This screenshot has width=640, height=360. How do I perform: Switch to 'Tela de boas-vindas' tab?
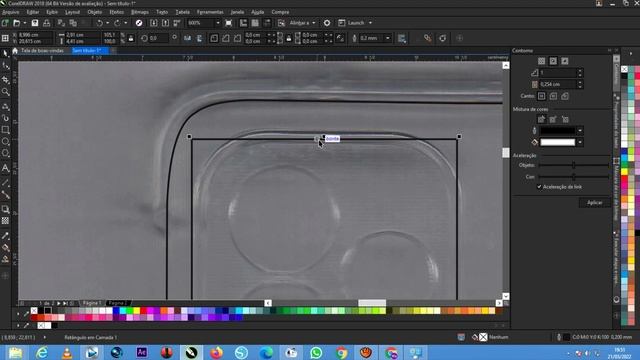(42, 51)
